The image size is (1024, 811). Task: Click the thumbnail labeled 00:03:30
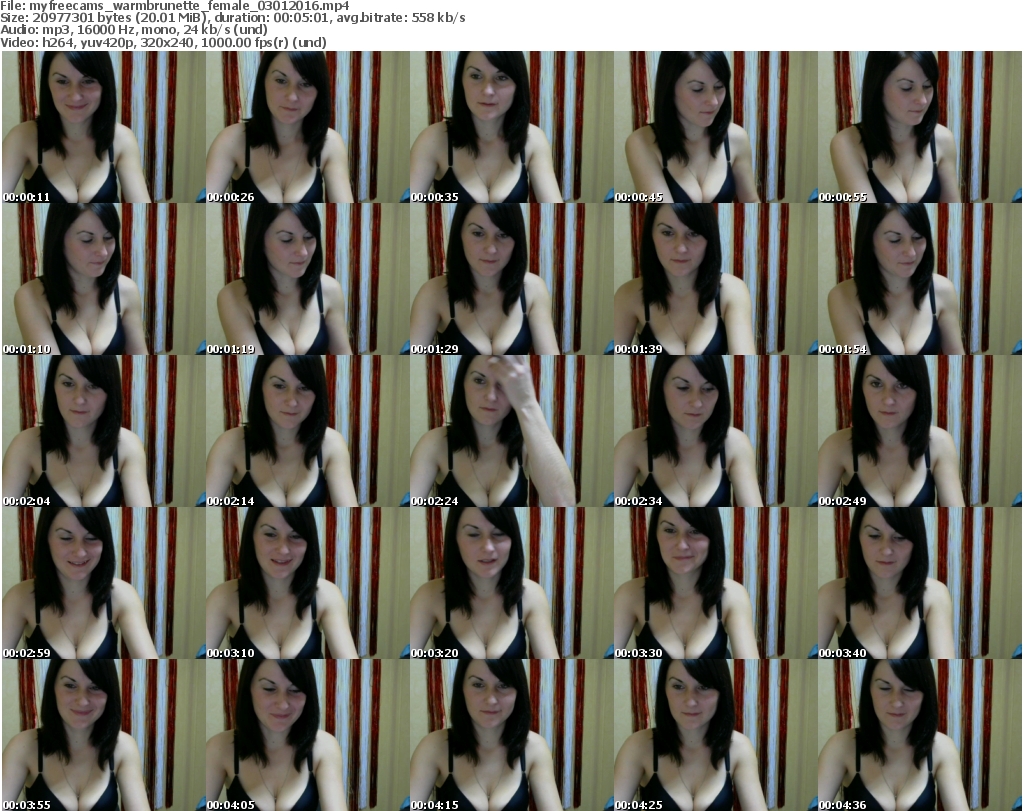[716, 583]
